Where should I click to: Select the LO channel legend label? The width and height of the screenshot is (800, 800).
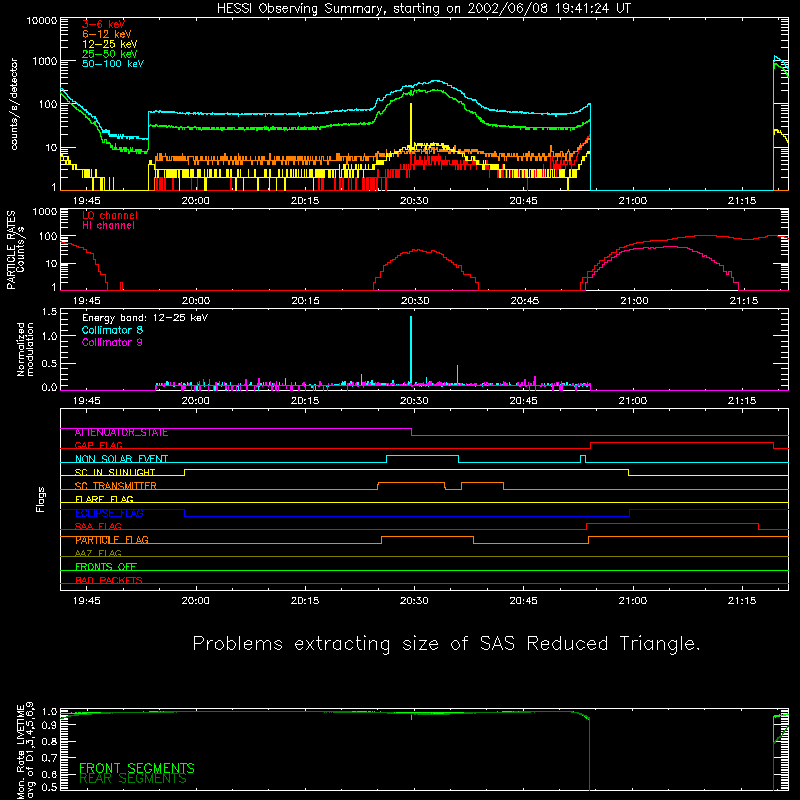(x=110, y=215)
